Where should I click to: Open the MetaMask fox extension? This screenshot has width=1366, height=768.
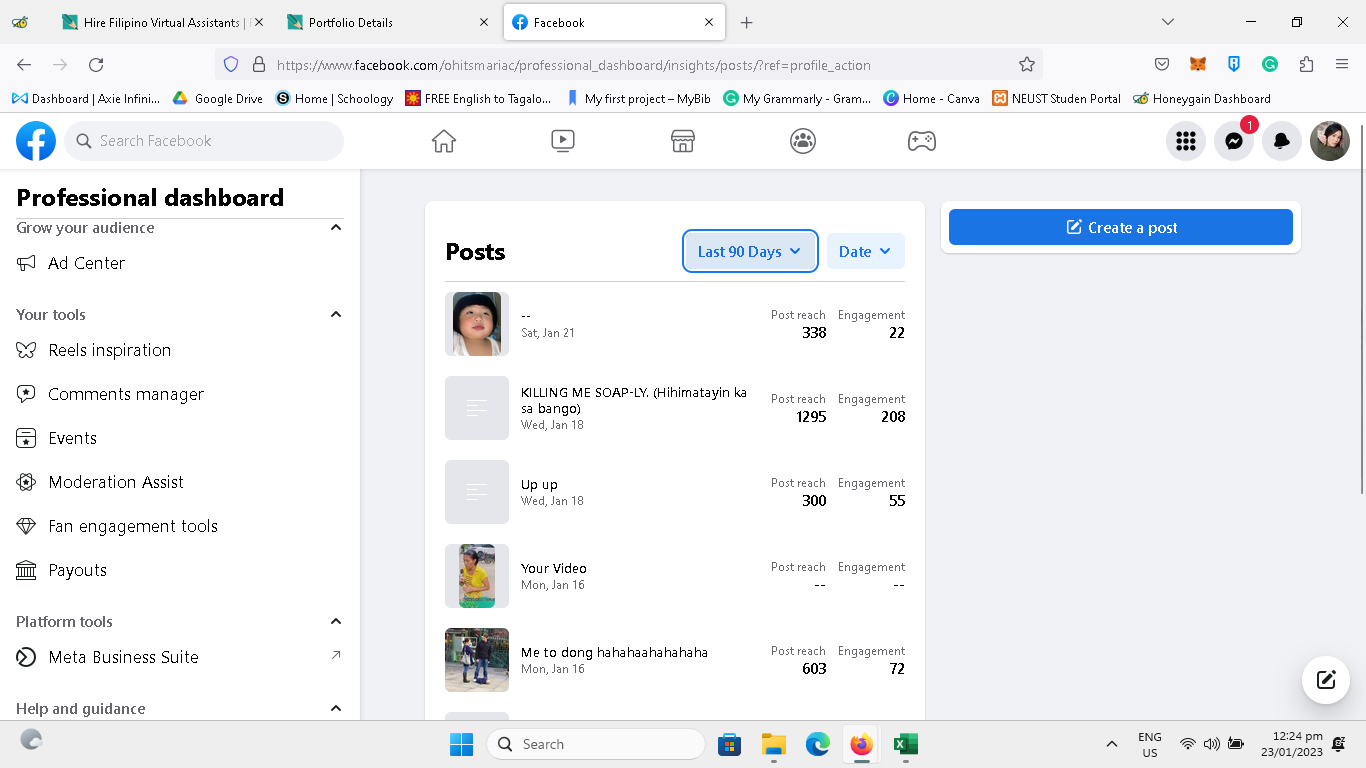[1198, 64]
